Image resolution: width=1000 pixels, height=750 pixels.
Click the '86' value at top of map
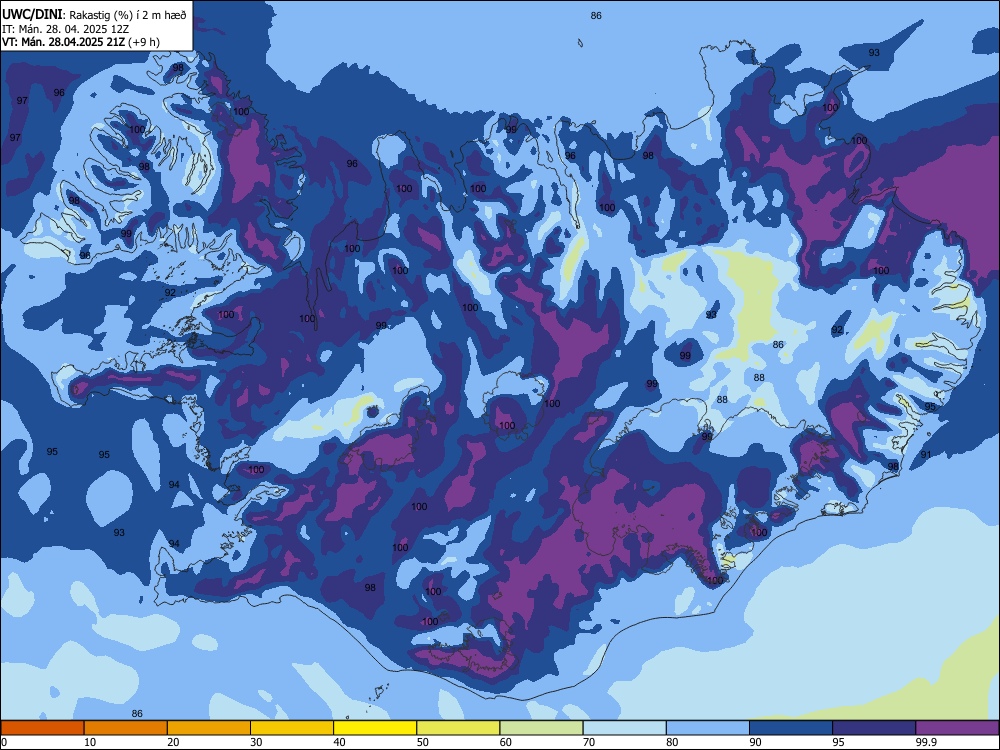596,15
